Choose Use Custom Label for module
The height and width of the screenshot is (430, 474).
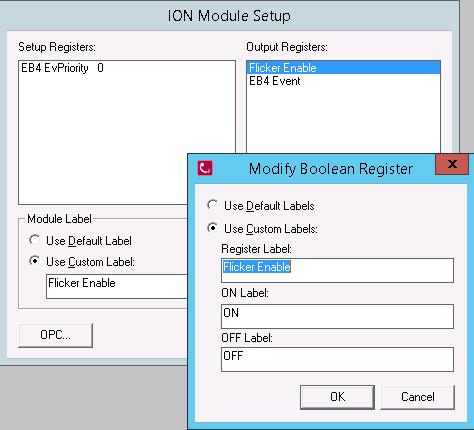[x=34, y=261]
